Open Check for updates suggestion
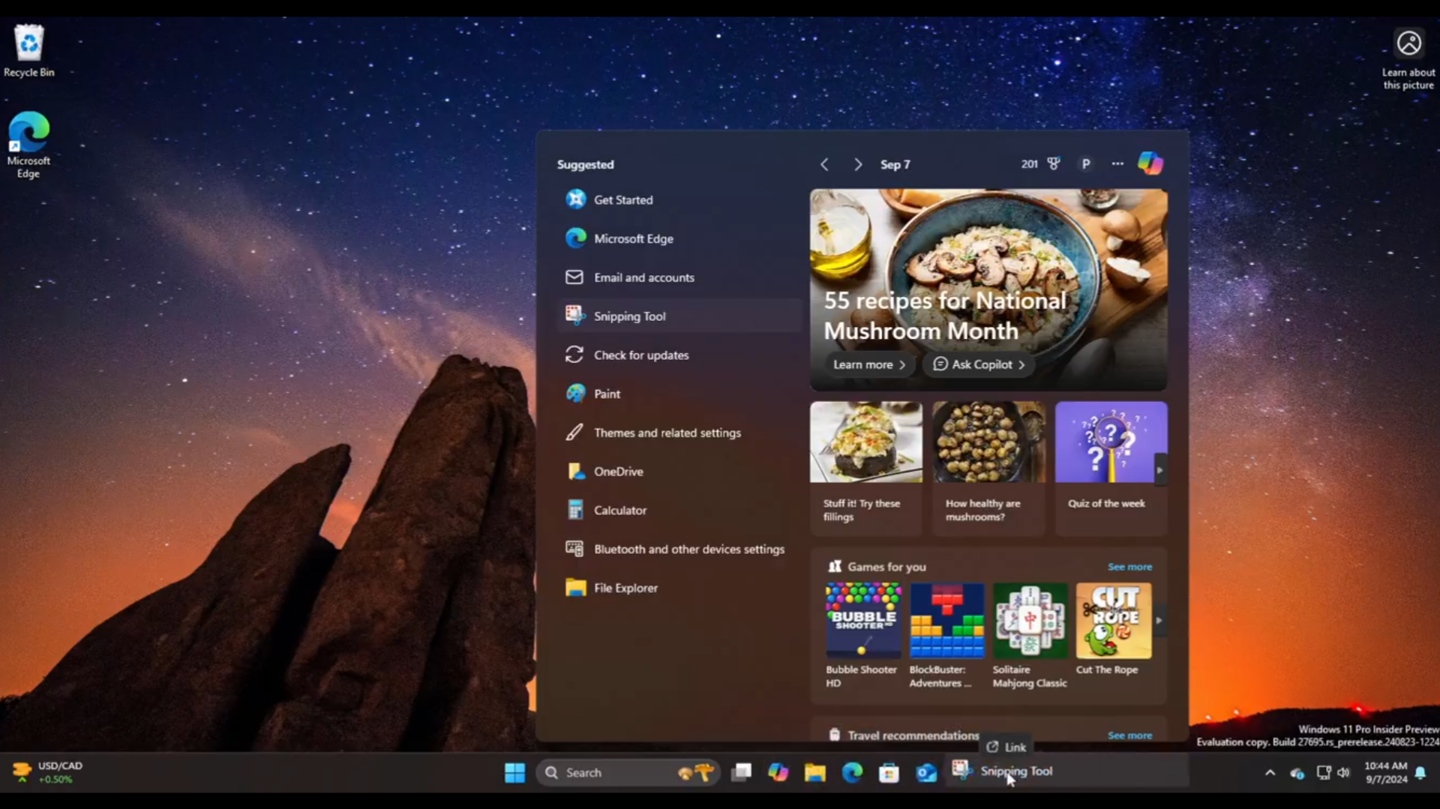This screenshot has width=1440, height=809. [680, 355]
